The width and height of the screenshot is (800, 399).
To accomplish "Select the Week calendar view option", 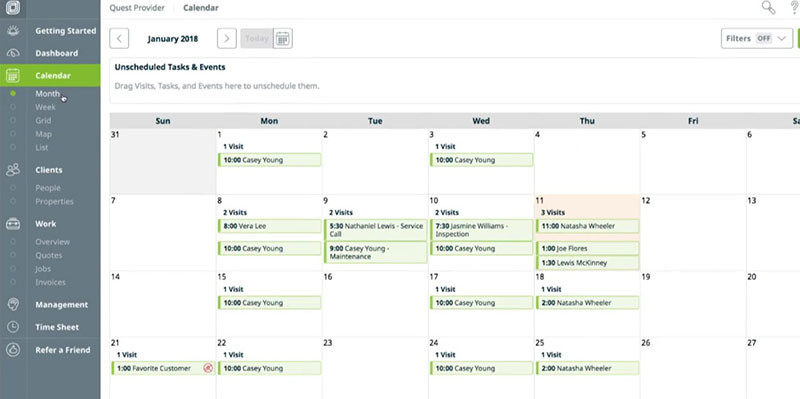I will 45,107.
